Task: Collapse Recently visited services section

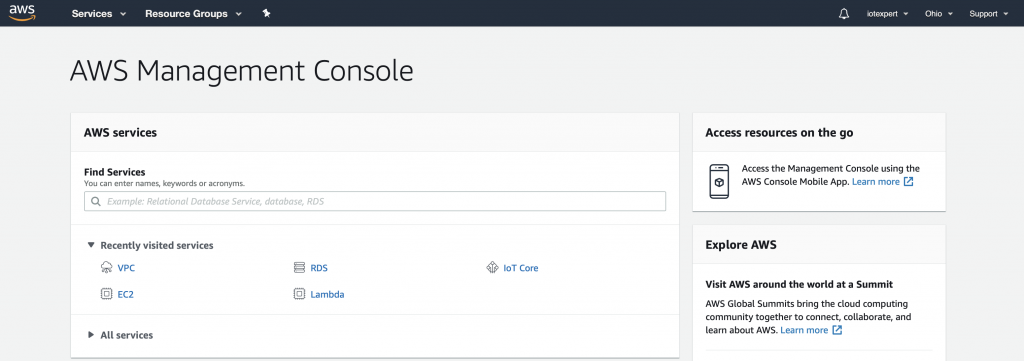Action: [150, 245]
